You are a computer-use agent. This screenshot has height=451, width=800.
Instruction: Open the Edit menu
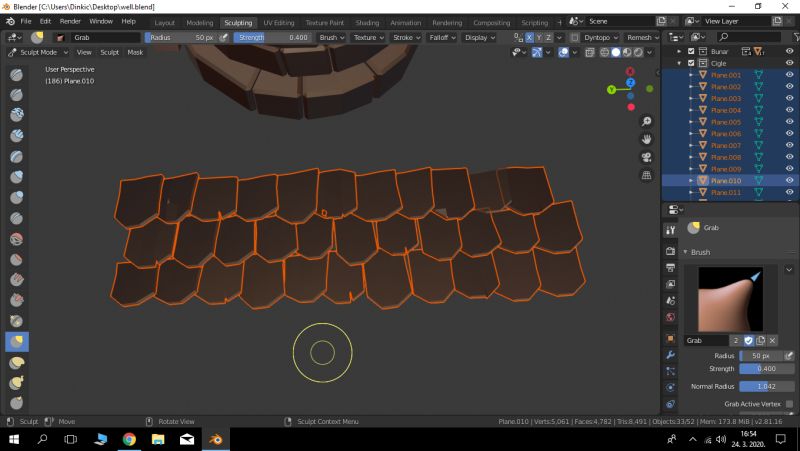(x=45, y=21)
